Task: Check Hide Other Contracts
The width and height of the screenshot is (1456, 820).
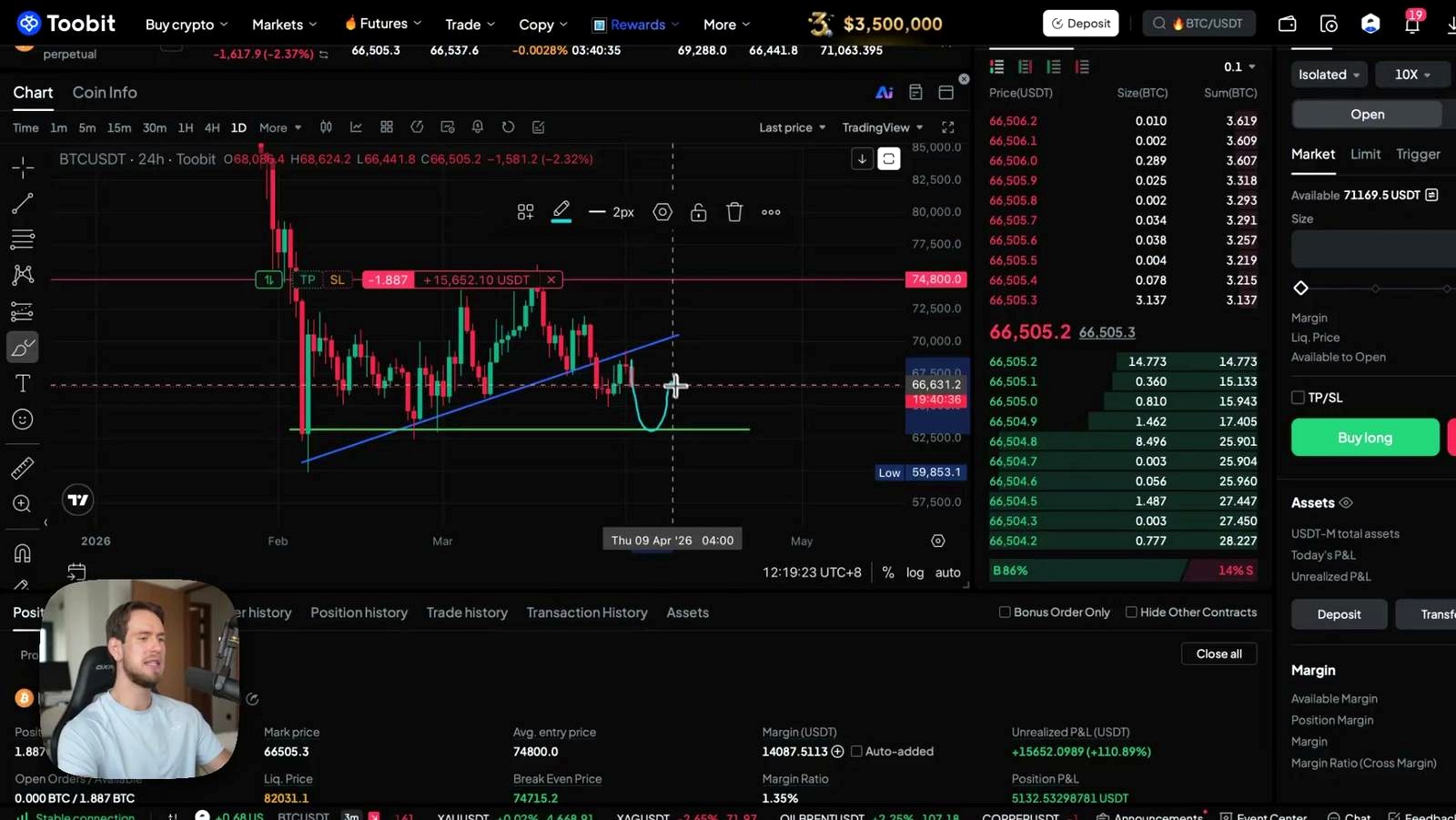Action: point(1131,612)
